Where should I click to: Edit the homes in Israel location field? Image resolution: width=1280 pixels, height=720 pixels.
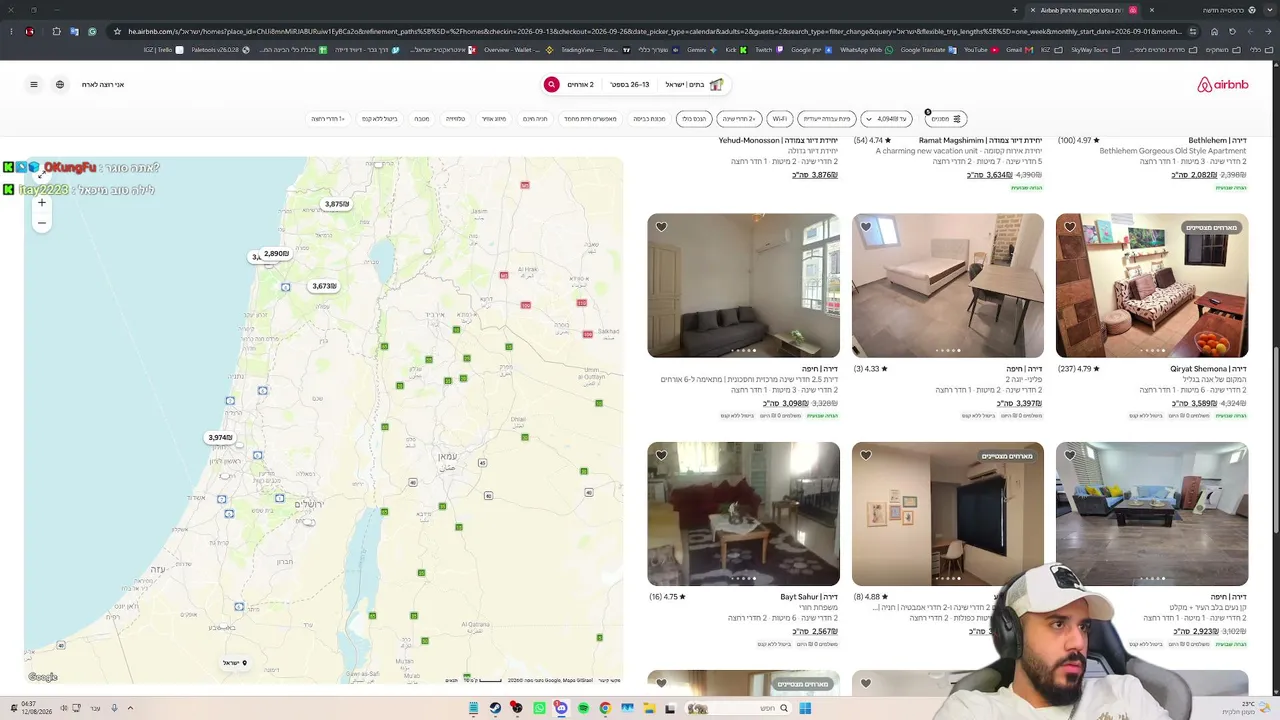point(694,85)
